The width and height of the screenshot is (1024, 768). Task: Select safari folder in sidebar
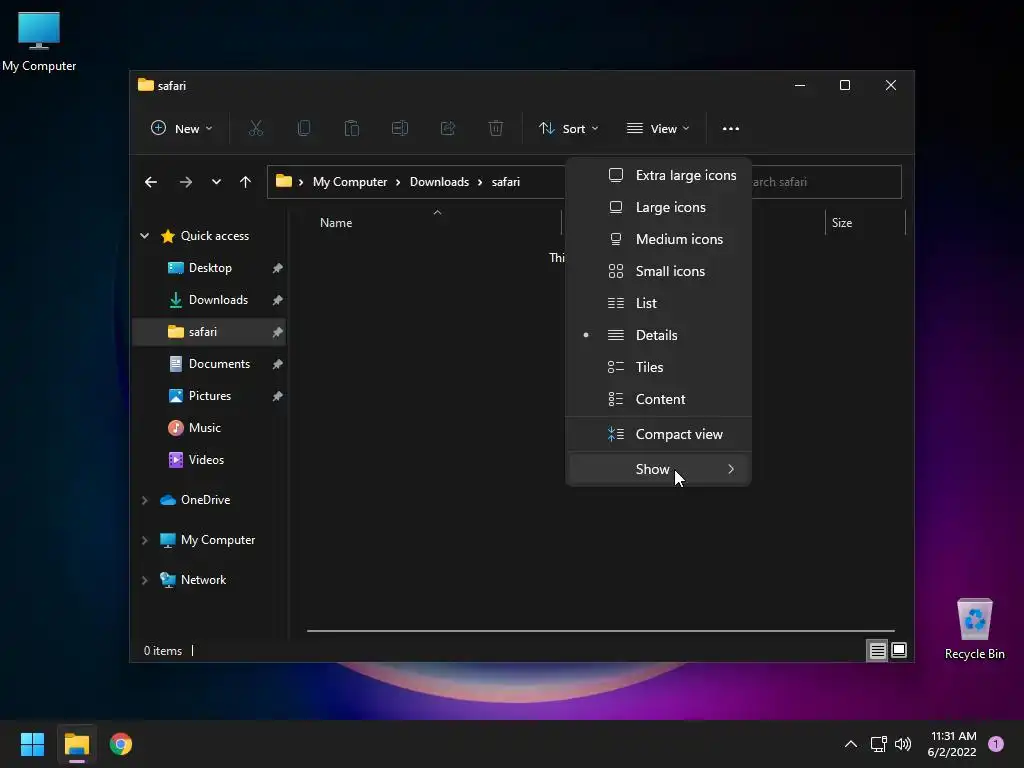[209, 332]
